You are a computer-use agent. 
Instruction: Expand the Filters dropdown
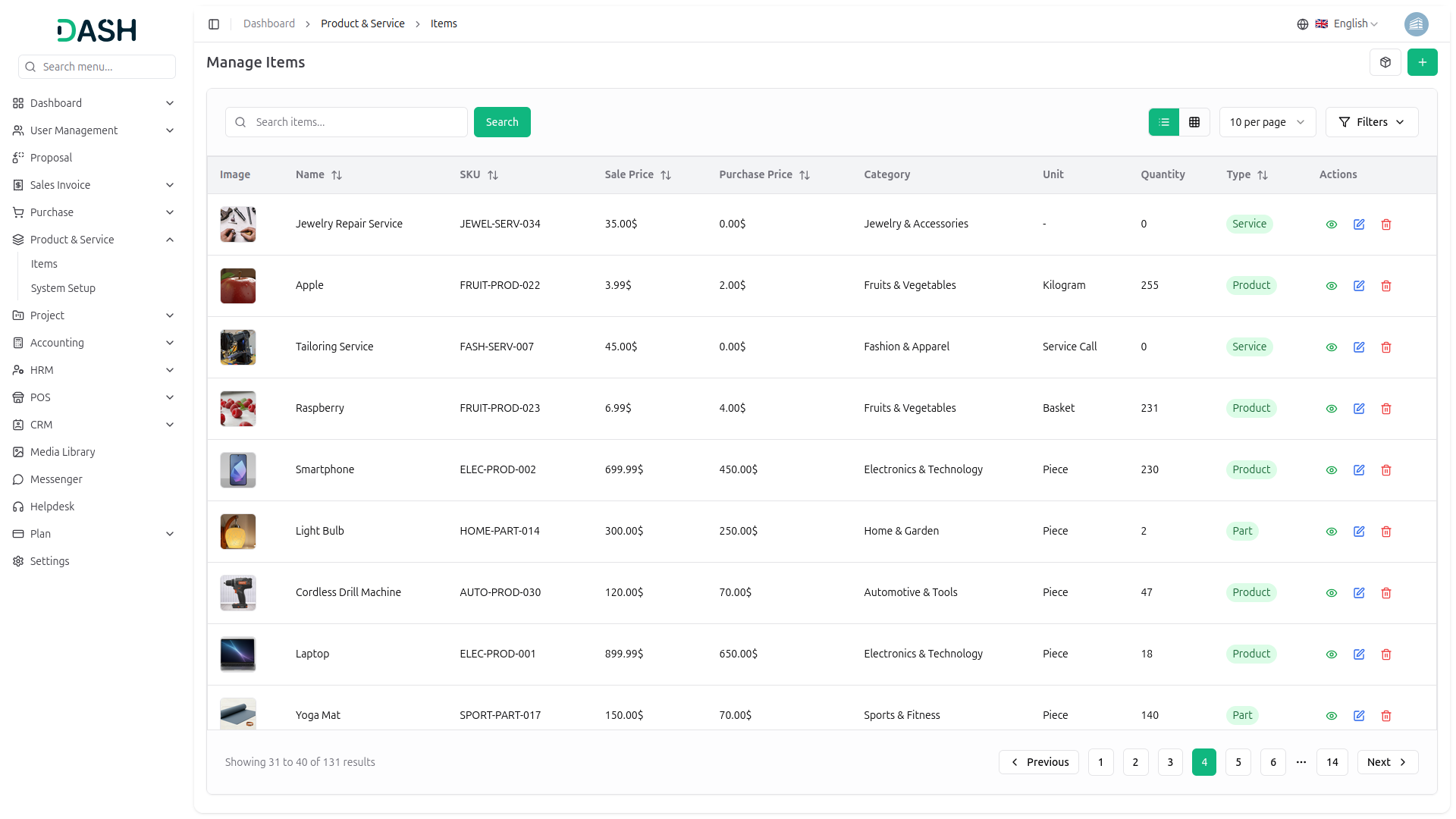[1371, 122]
